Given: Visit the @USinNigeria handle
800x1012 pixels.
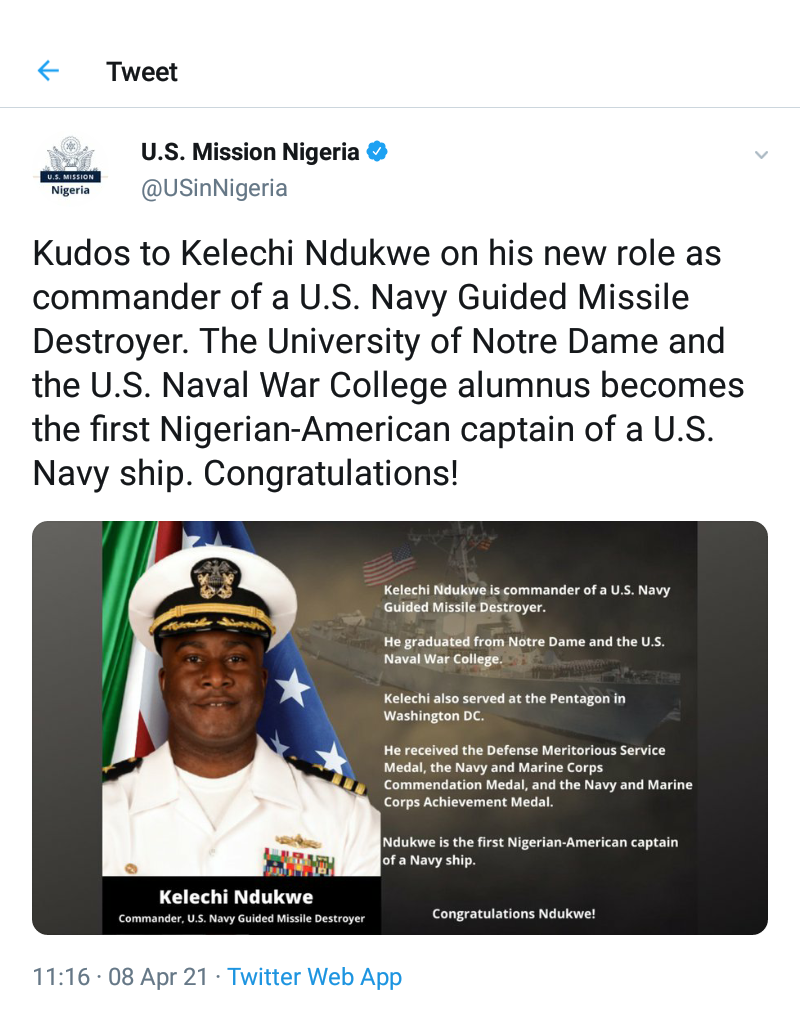Looking at the screenshot, I should click(x=214, y=188).
